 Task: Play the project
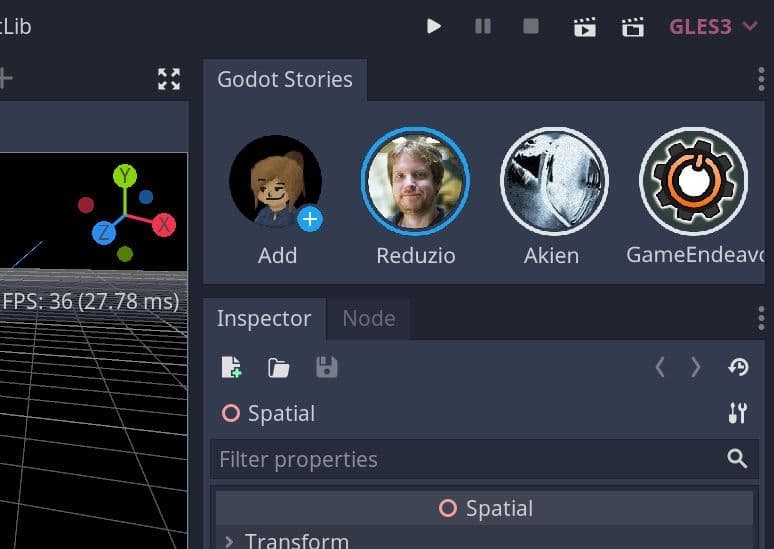(x=434, y=26)
